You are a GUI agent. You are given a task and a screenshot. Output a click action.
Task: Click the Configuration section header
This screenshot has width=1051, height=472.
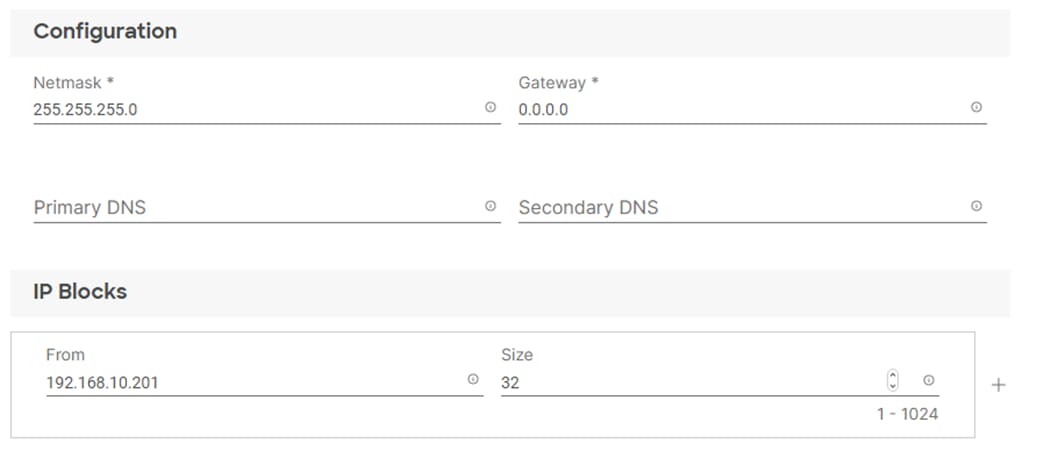tap(105, 32)
